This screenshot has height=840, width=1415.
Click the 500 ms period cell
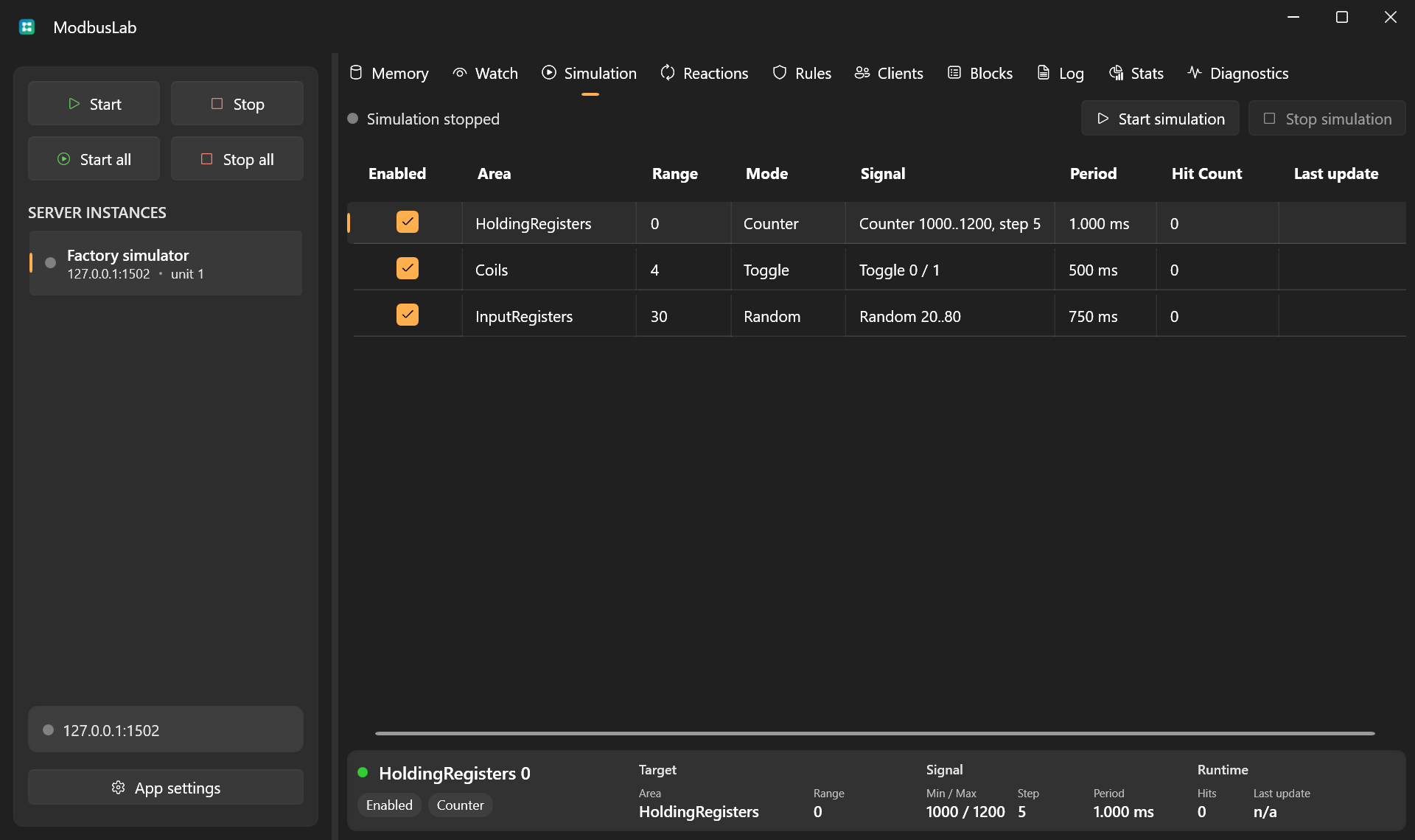tap(1105, 270)
